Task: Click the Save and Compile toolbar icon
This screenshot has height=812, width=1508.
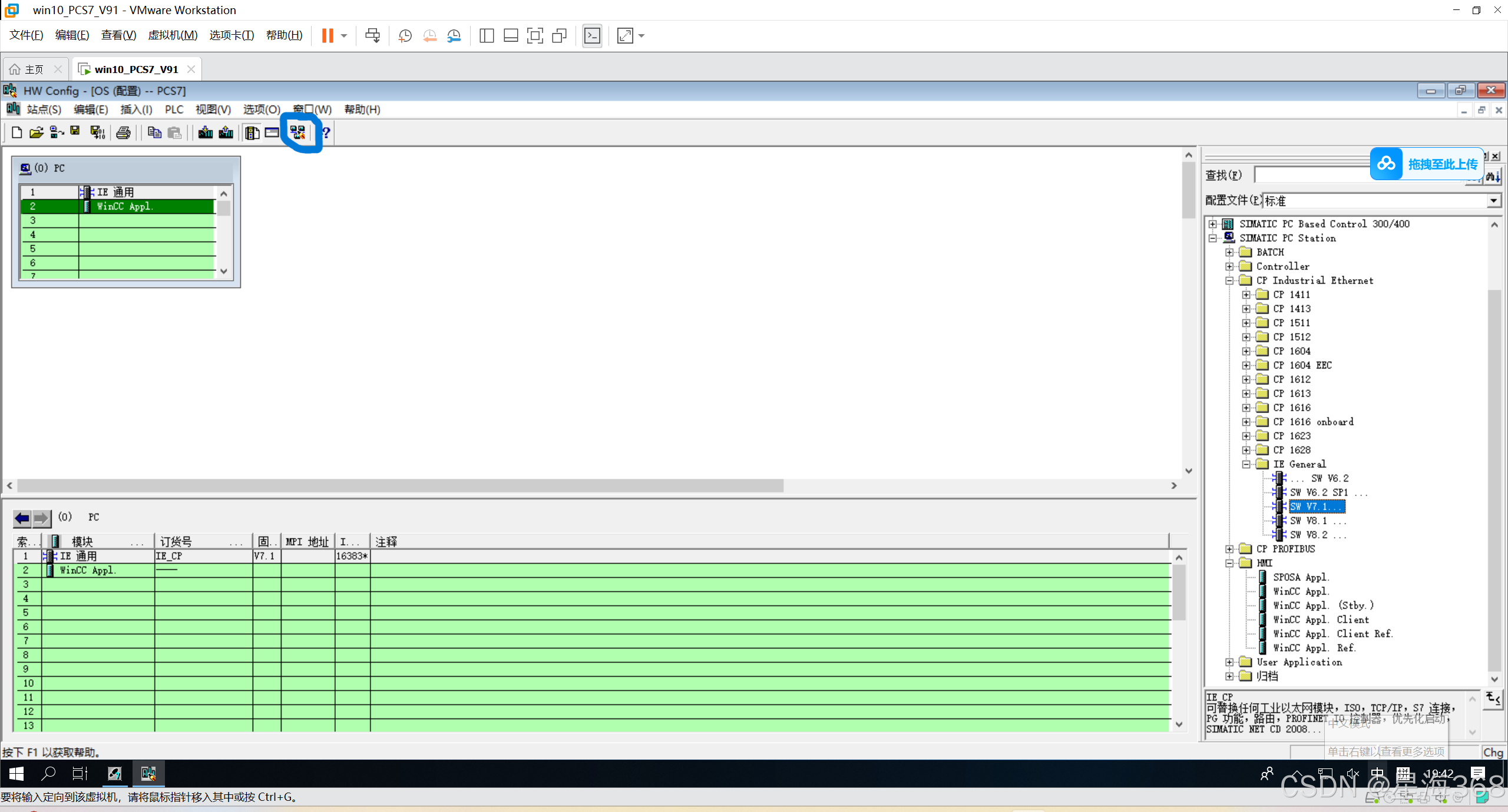Action: tap(97, 132)
